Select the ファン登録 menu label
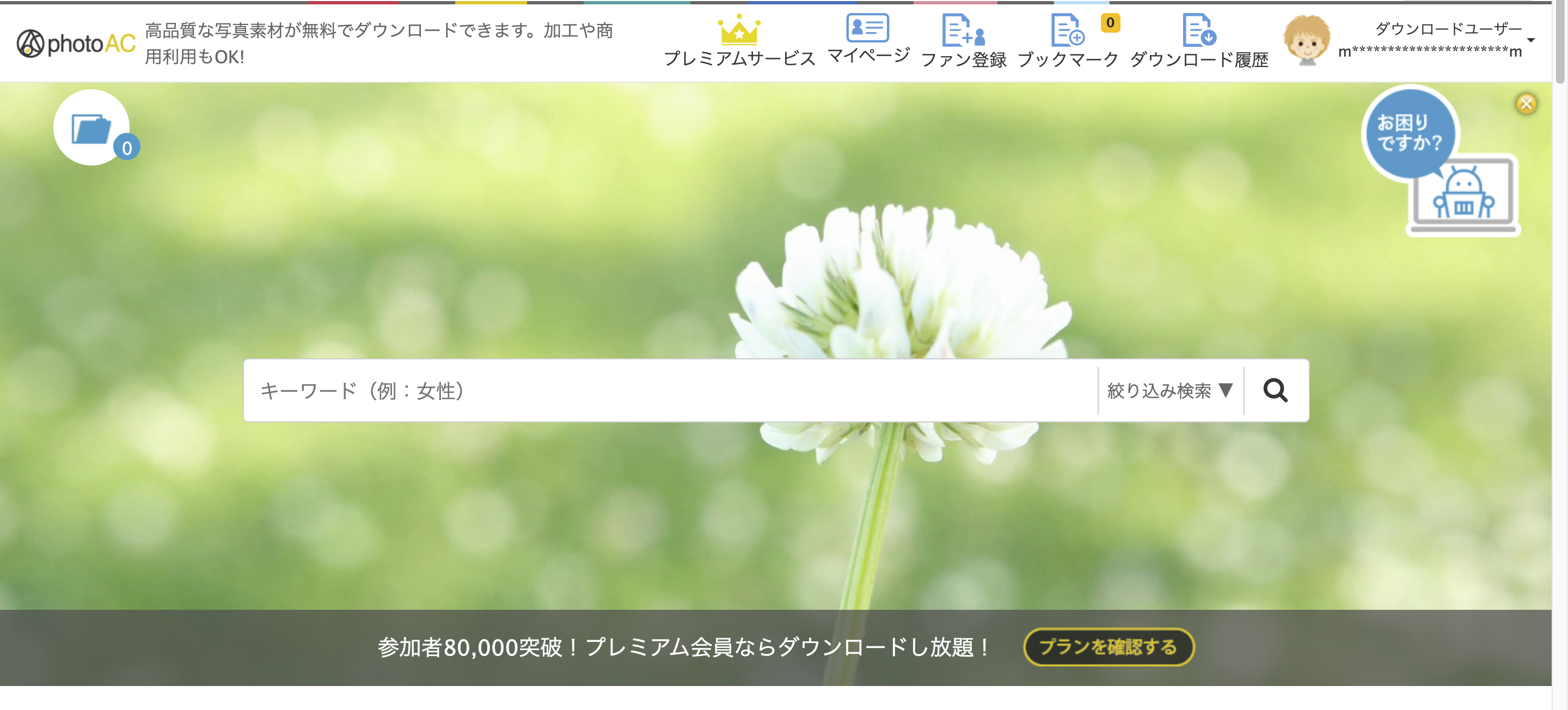The image size is (1568, 710). coord(964,60)
